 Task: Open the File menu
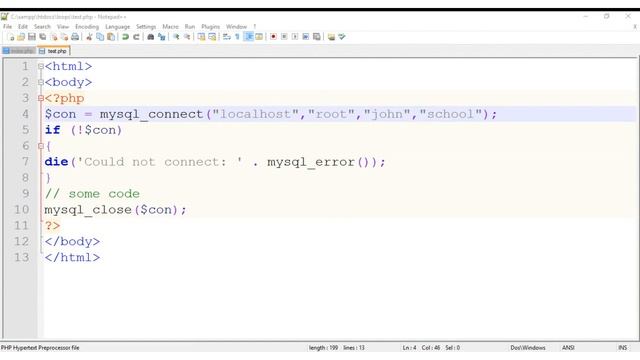click(x=7, y=27)
